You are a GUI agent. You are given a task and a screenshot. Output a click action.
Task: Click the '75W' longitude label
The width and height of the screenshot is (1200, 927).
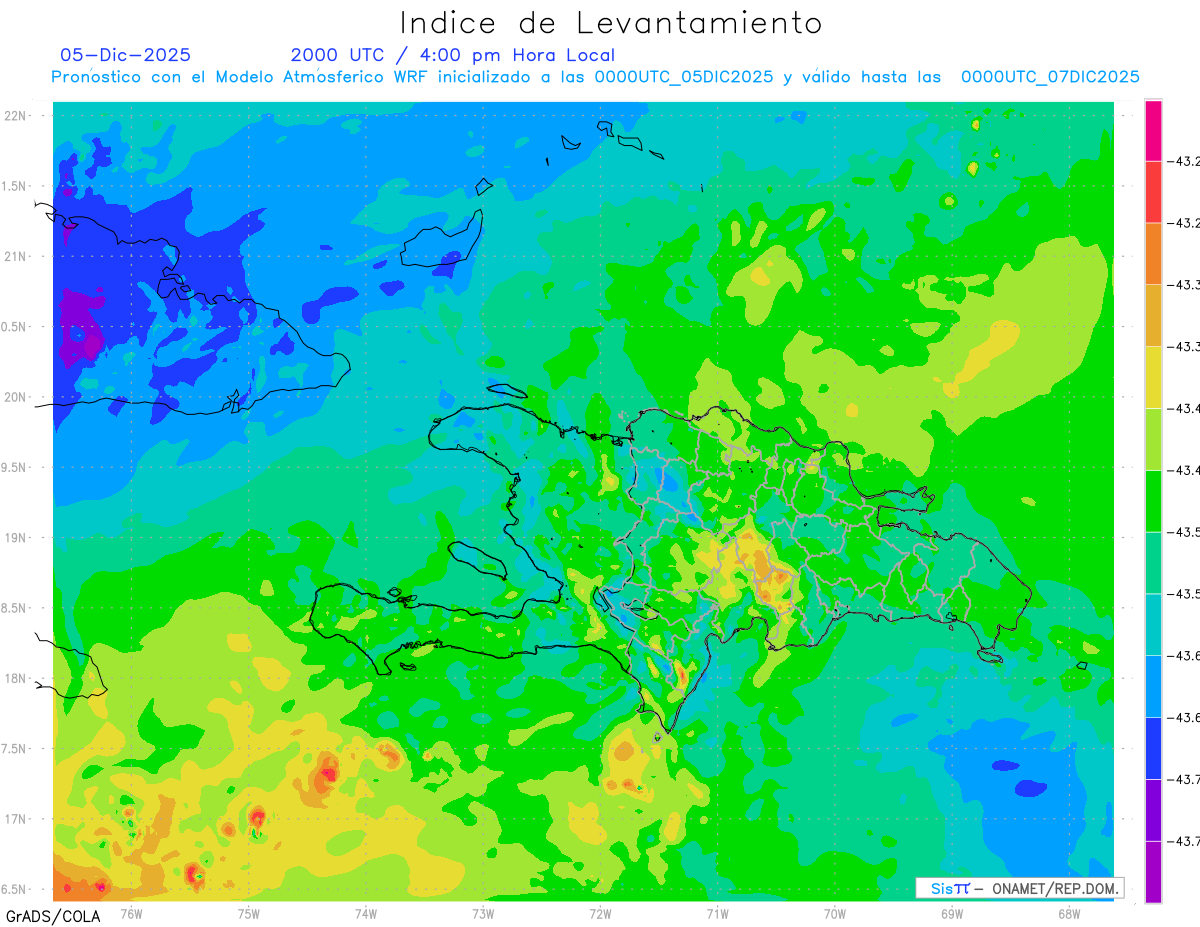pos(248,913)
